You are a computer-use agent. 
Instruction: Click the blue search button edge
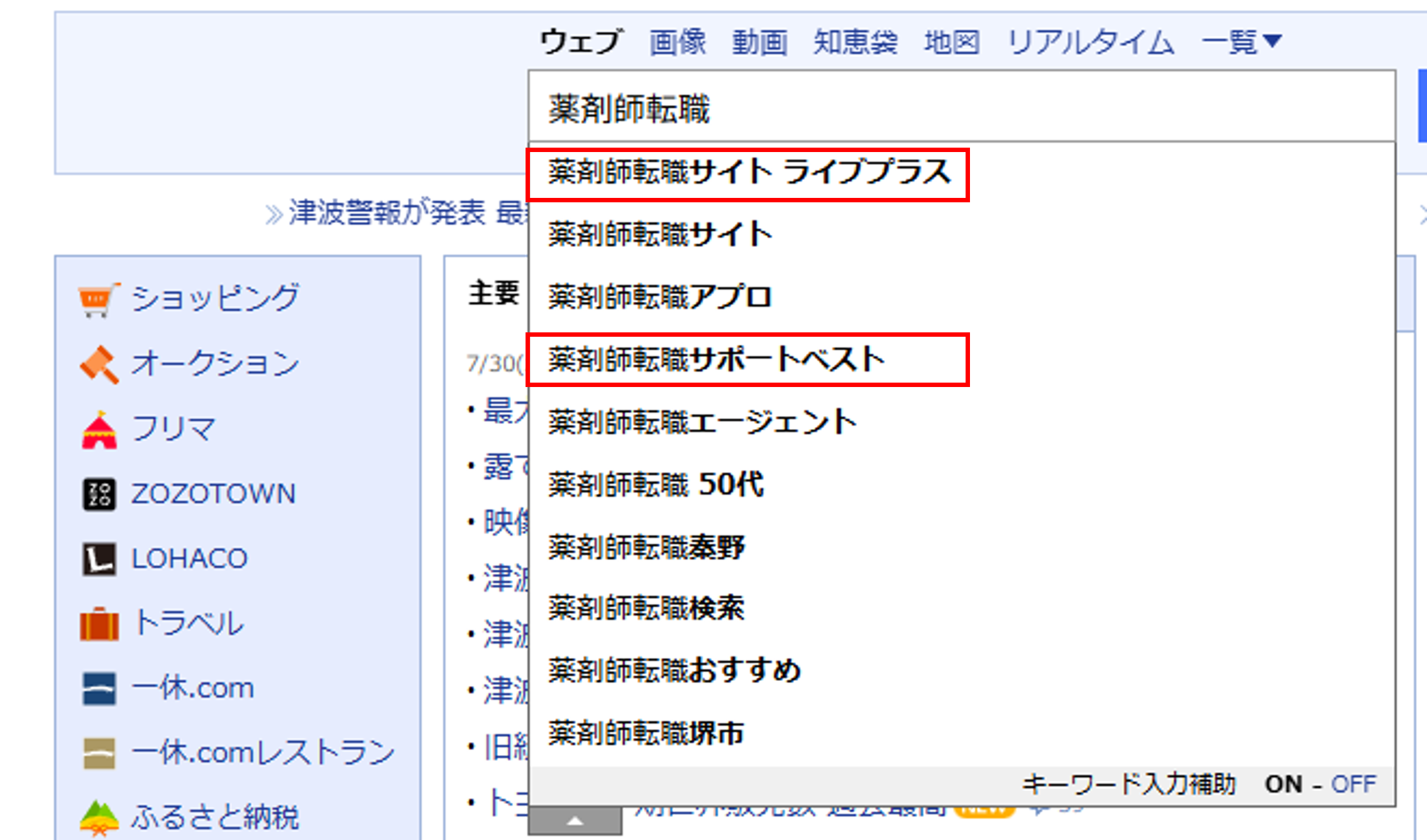click(1422, 106)
